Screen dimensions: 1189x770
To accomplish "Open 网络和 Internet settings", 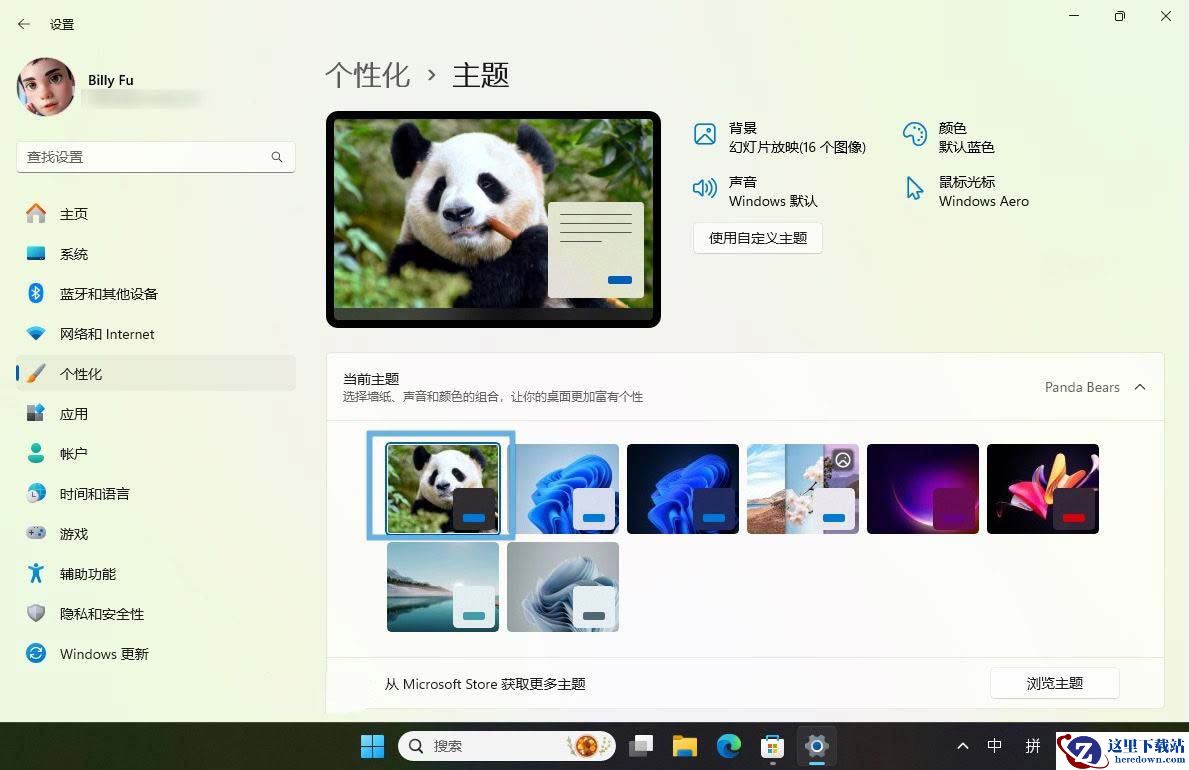I will point(155,334).
